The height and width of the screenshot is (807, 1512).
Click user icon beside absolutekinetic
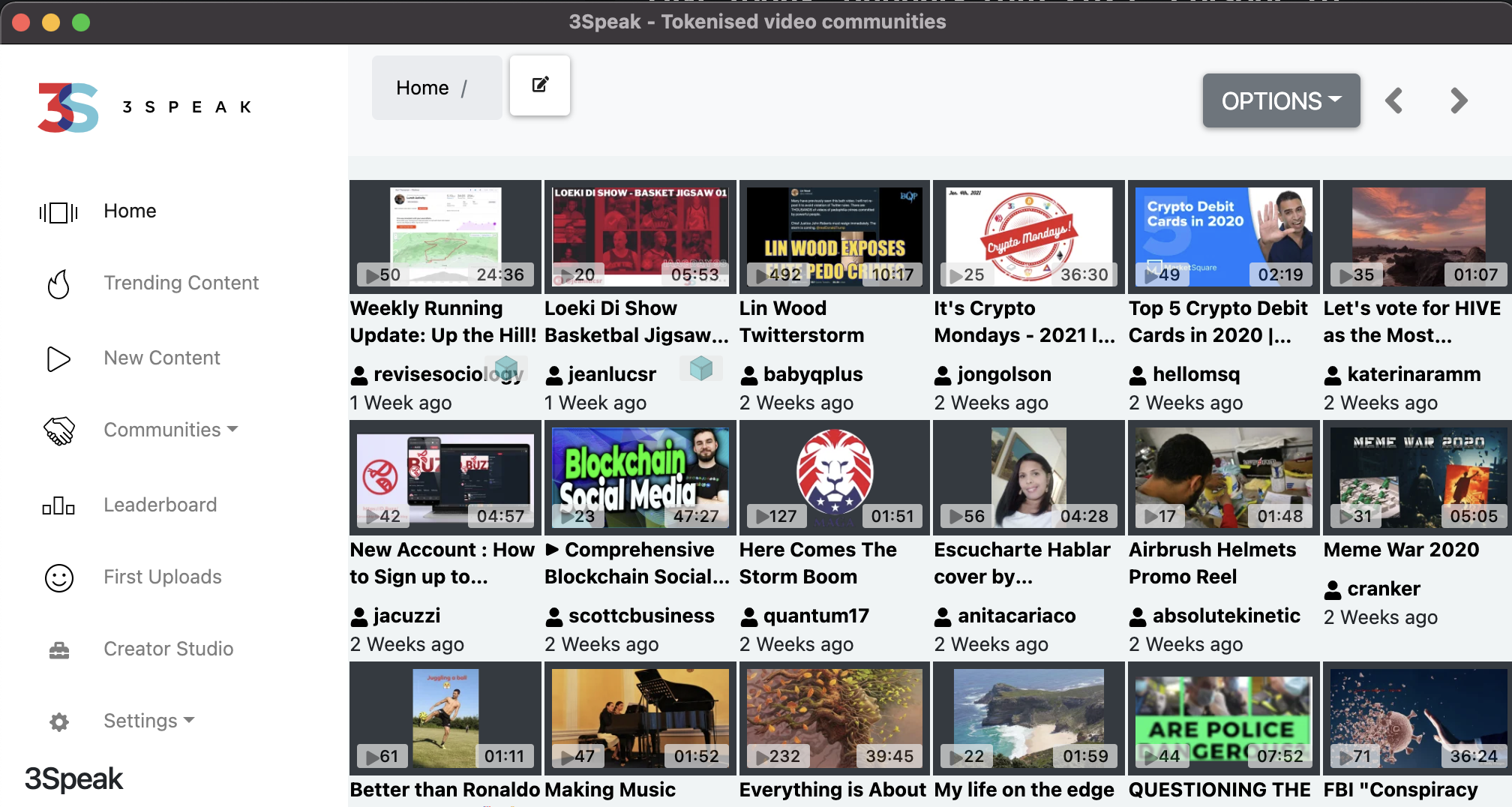point(1138,616)
